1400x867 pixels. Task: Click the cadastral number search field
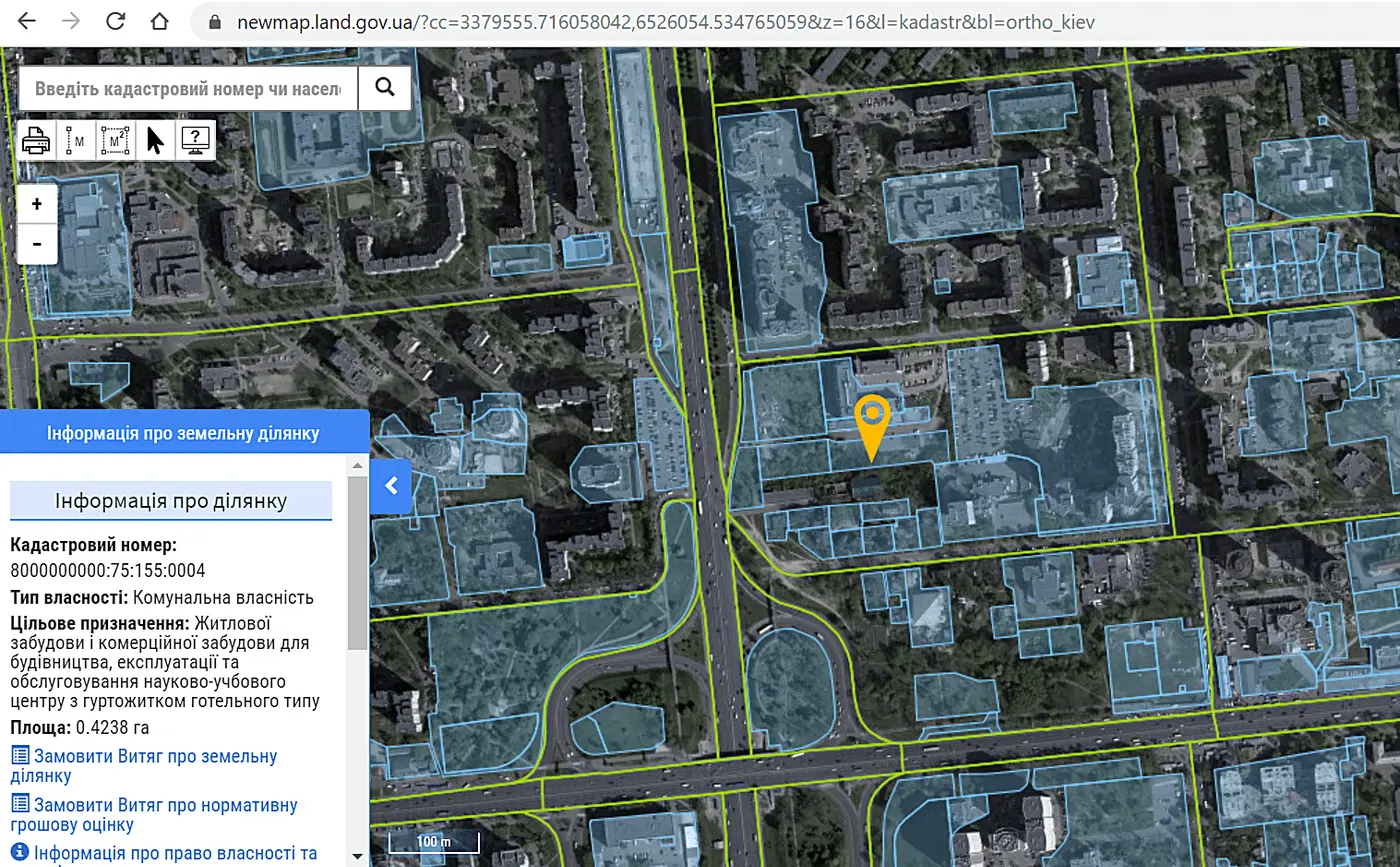point(188,88)
